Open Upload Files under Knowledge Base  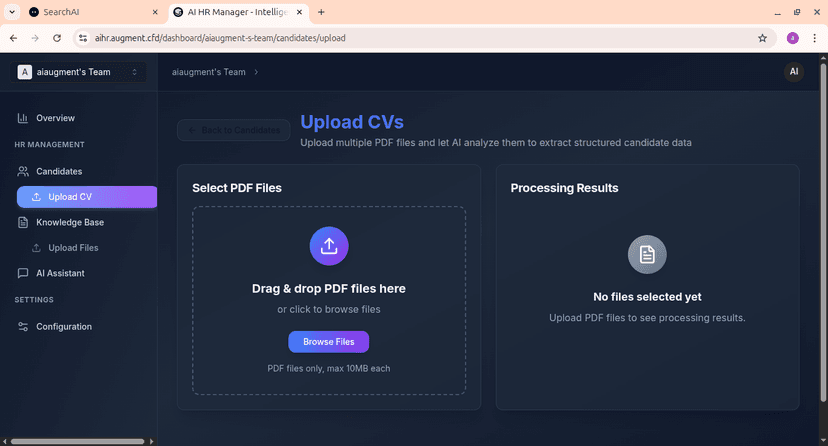[x=73, y=248]
